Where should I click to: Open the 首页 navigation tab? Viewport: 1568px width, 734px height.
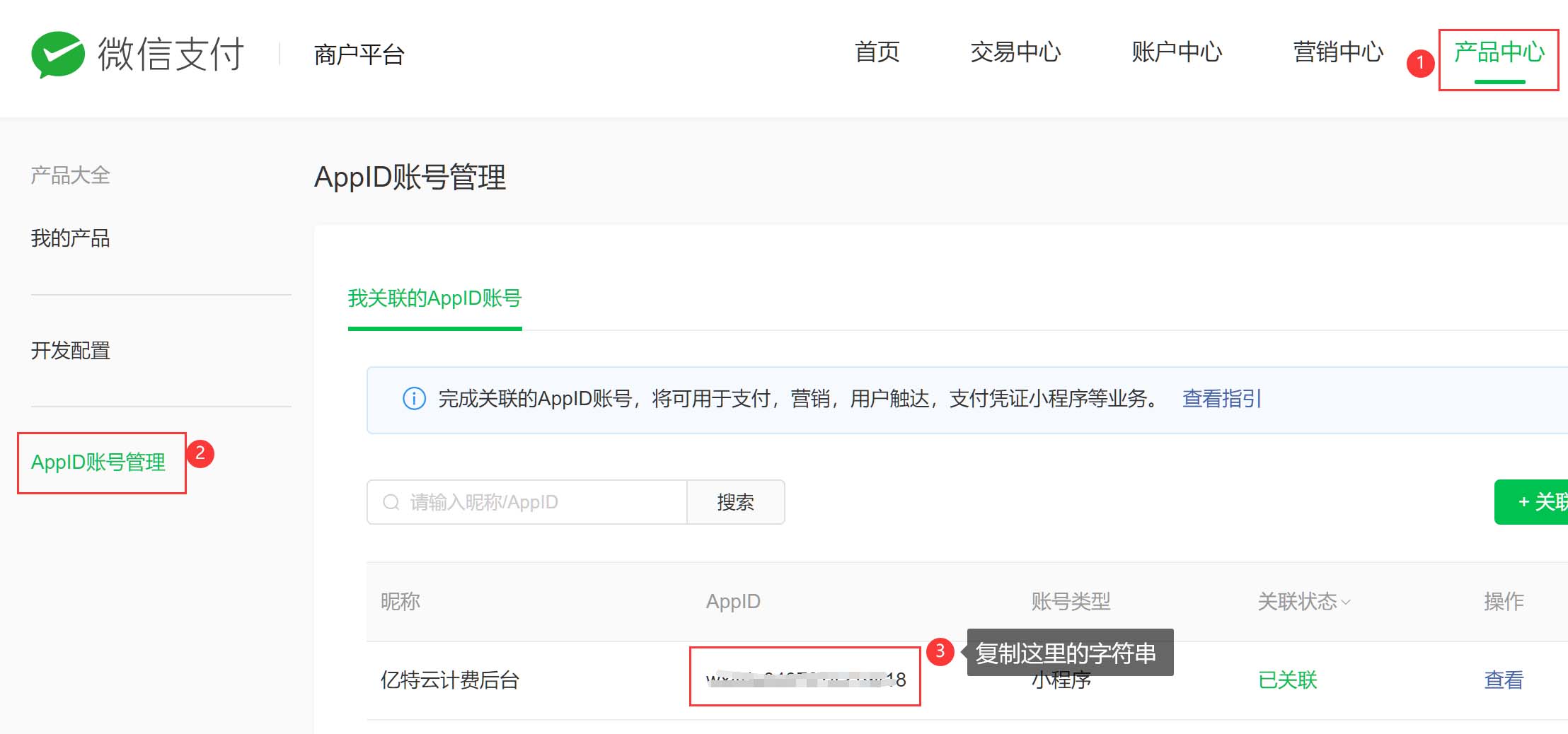point(877,52)
